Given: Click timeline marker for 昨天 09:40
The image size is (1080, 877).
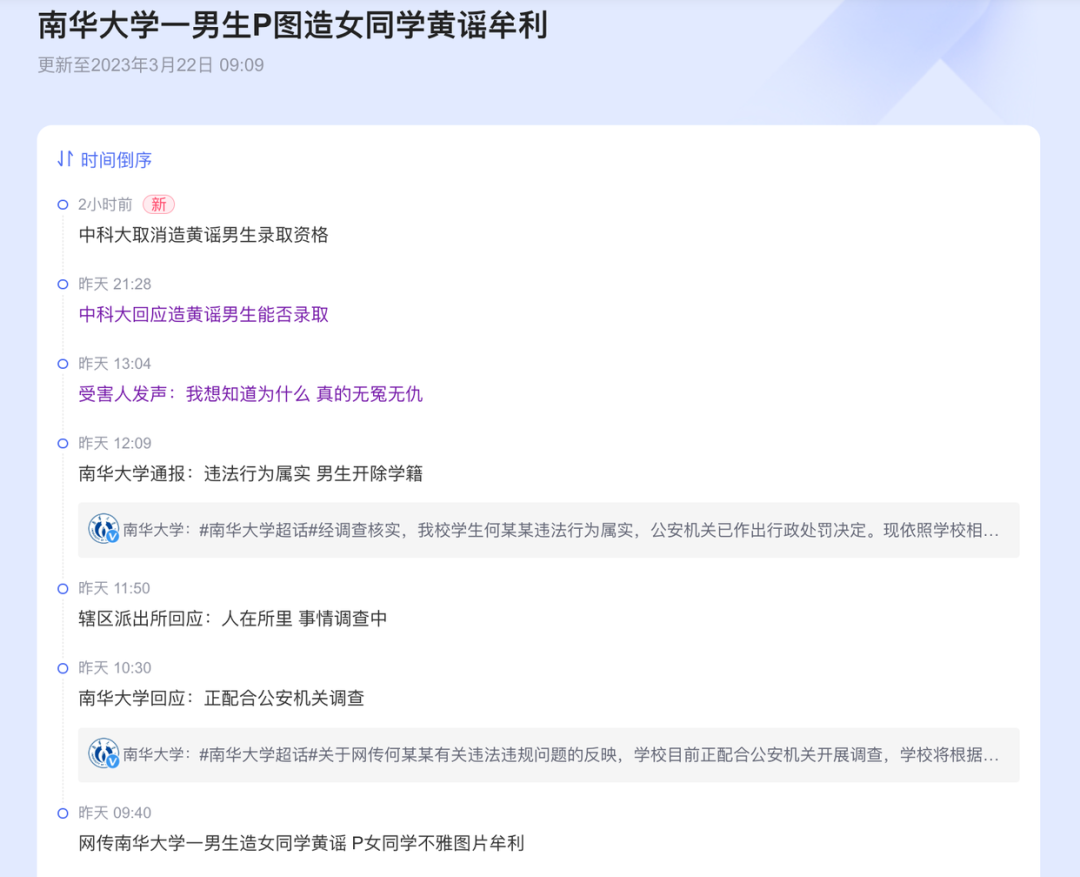Looking at the screenshot, I should [x=63, y=813].
